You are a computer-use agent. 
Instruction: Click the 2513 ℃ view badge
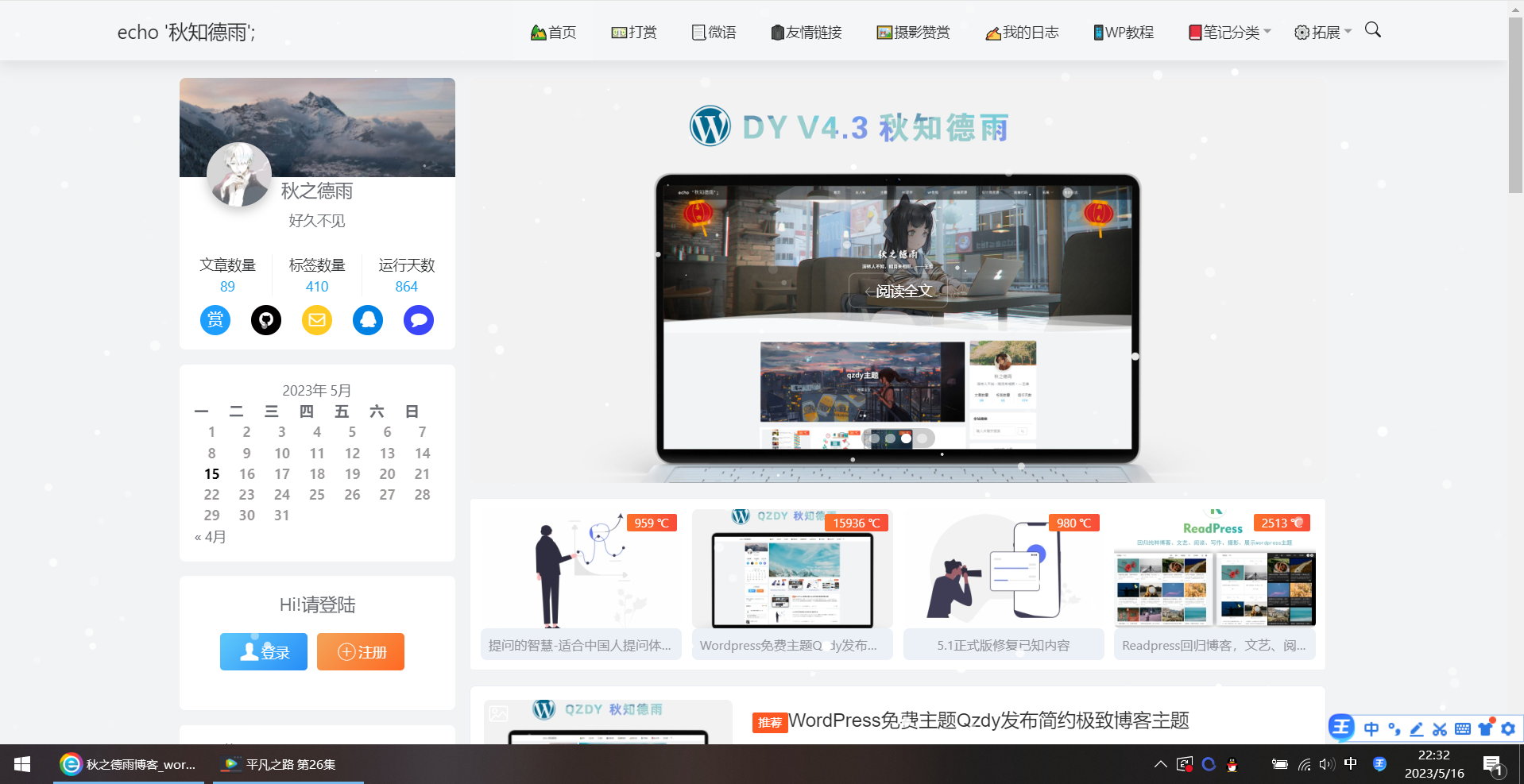(x=1282, y=523)
